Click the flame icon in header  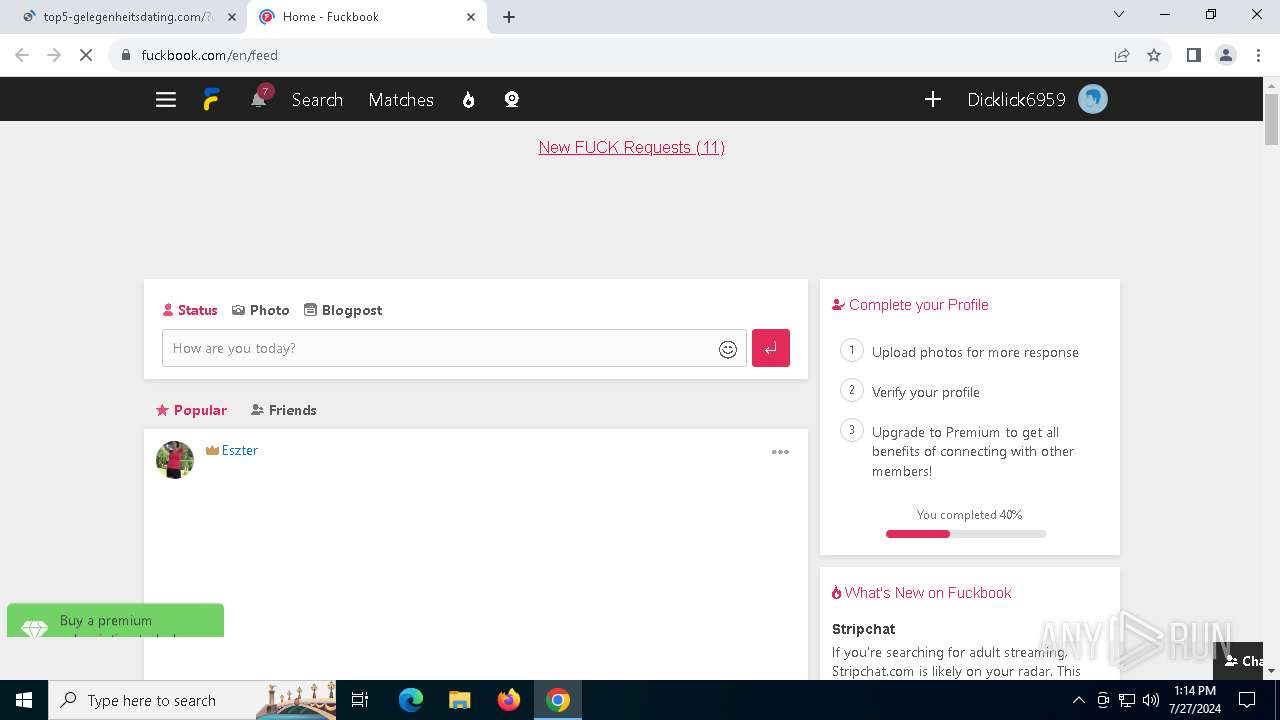[468, 100]
